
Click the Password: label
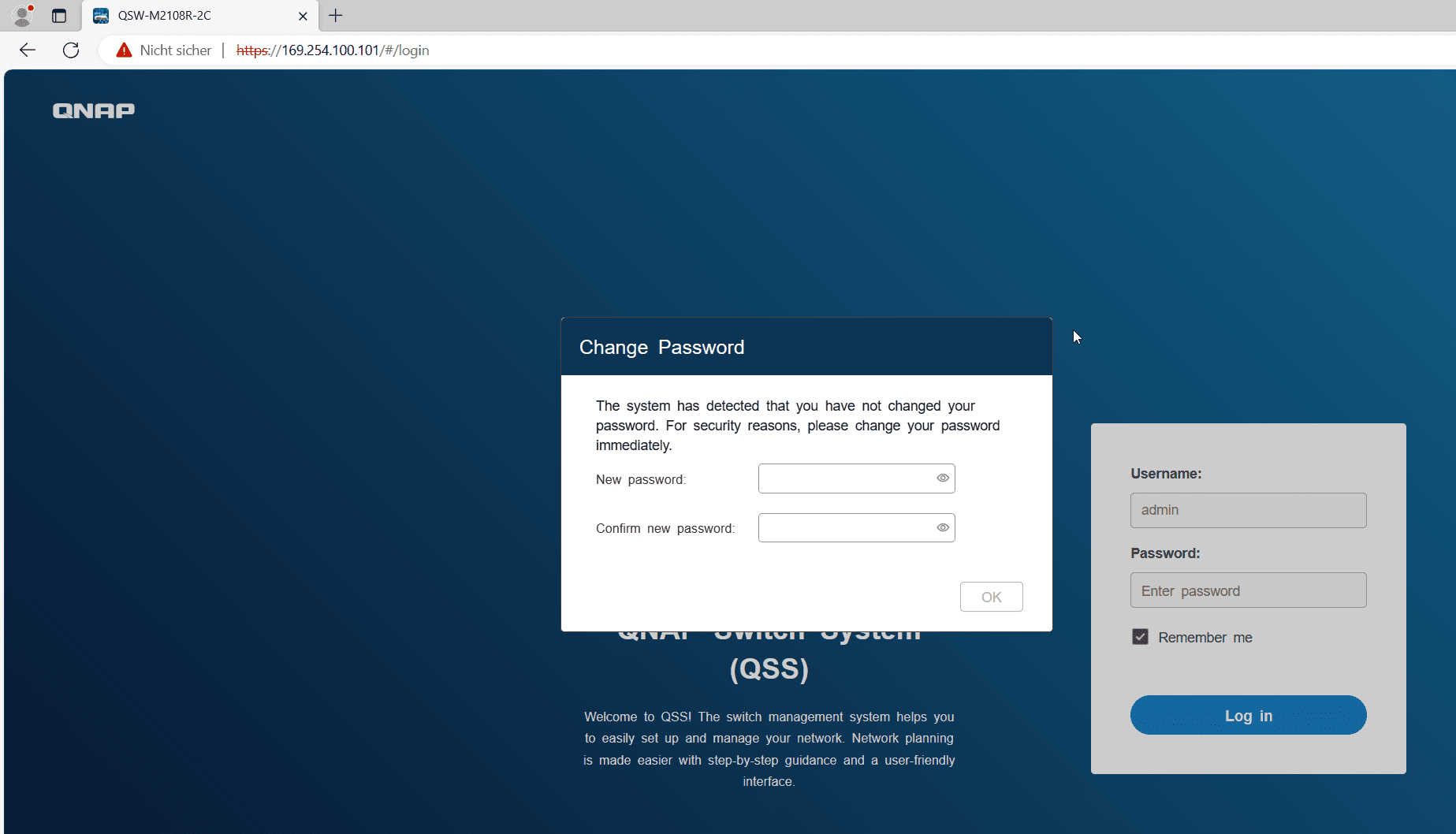[1165, 553]
